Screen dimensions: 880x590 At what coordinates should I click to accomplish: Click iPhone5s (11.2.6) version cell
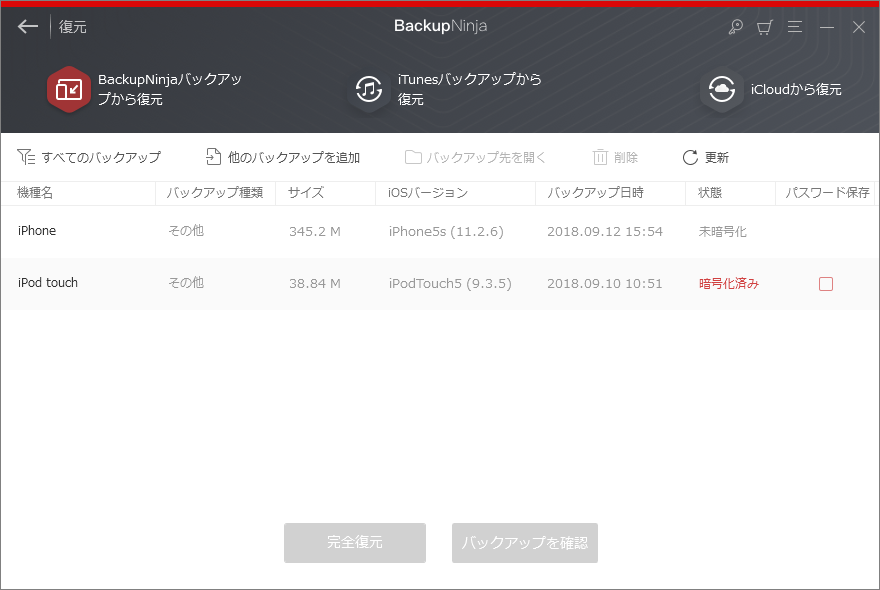tap(446, 231)
